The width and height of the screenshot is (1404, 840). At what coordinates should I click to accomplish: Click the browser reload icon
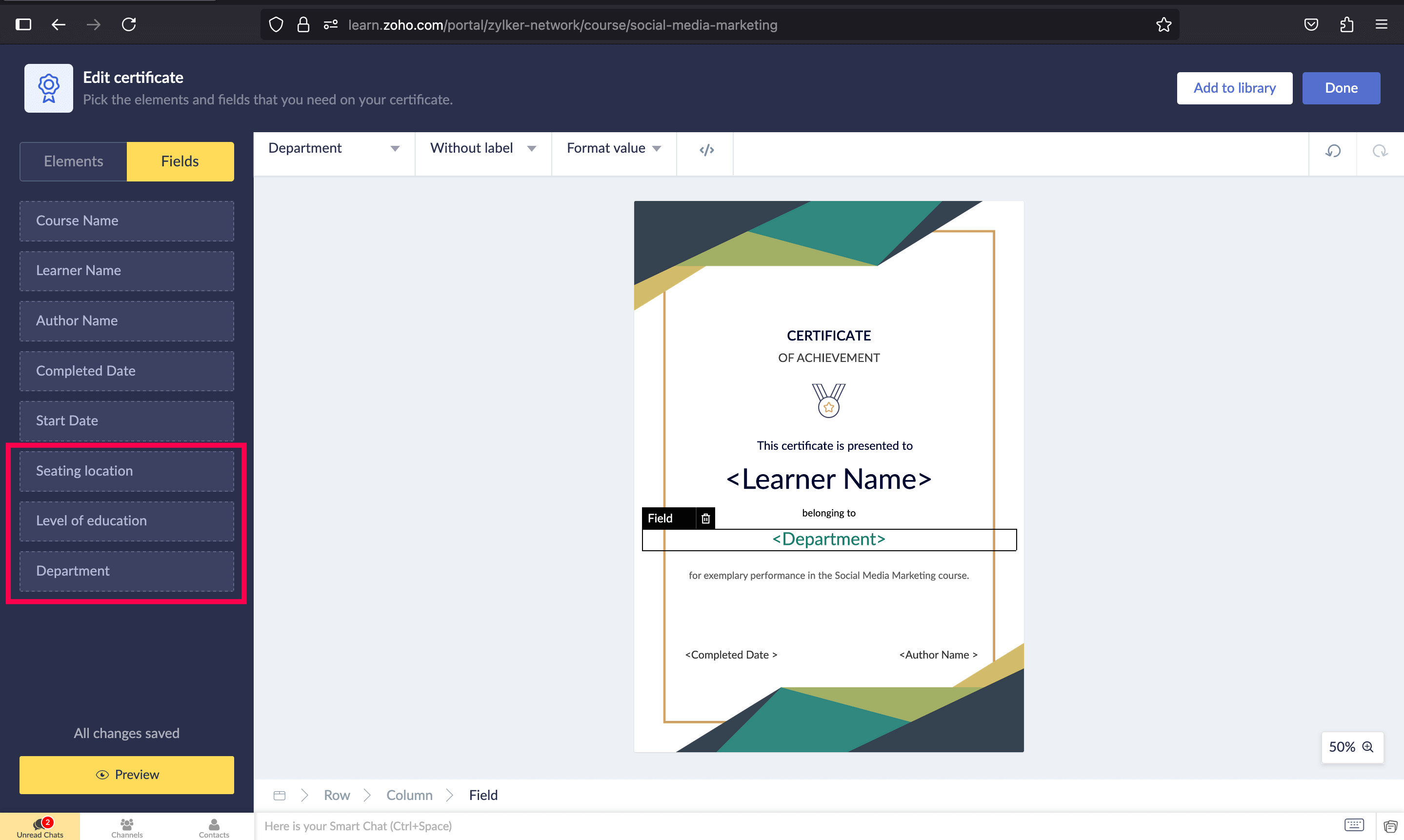click(129, 24)
